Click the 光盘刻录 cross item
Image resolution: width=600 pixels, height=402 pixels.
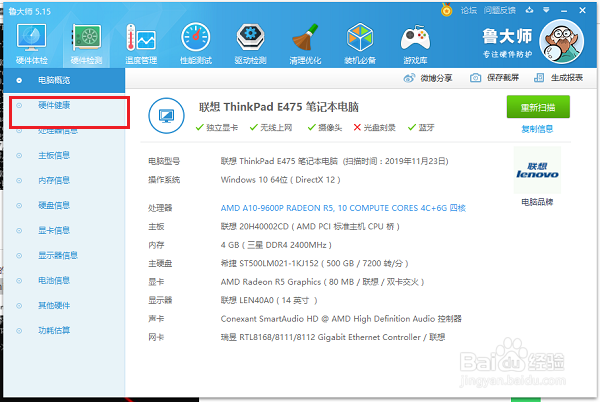[374, 128]
